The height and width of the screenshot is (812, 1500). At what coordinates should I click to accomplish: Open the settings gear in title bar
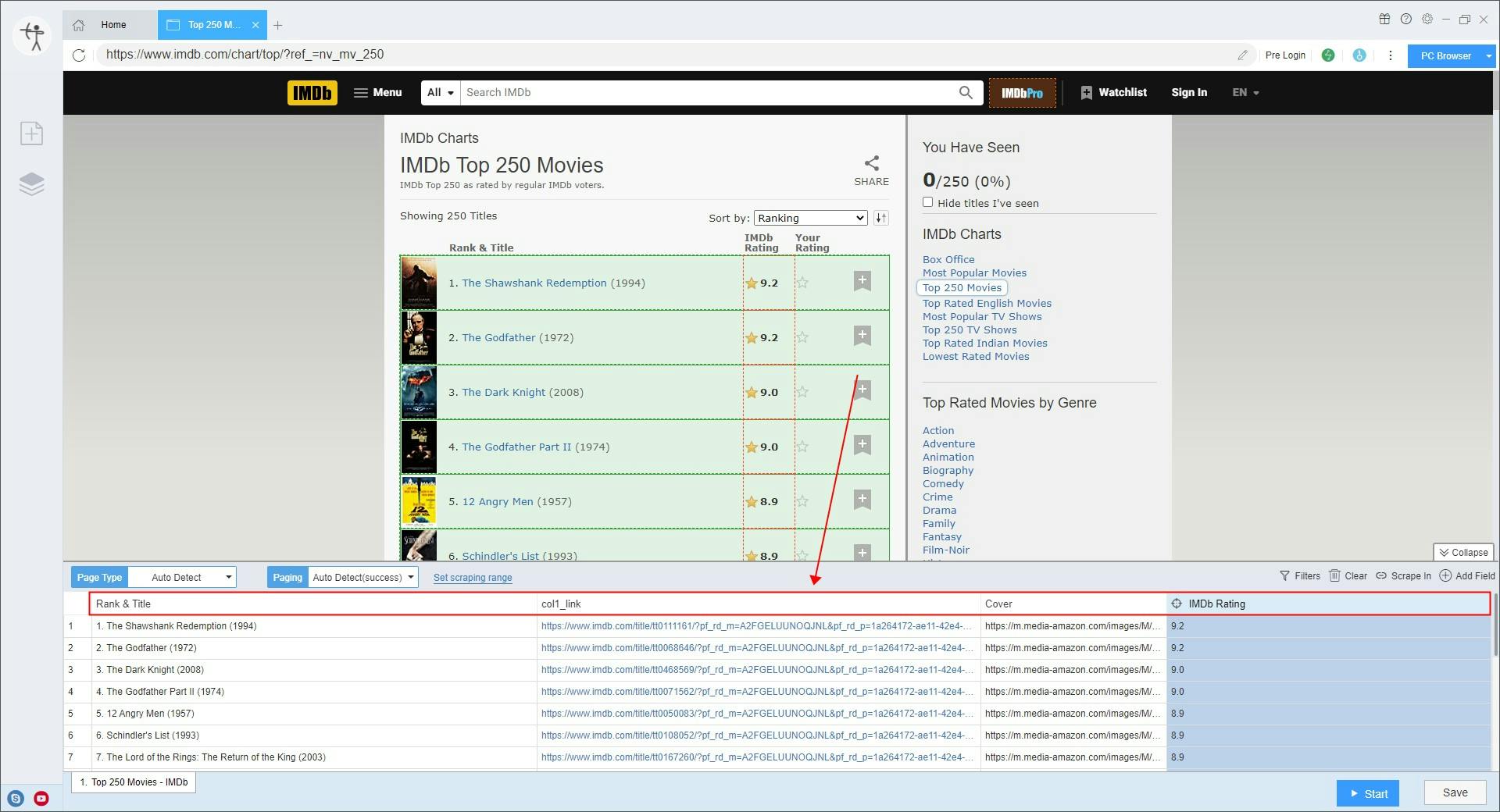pos(1427,19)
